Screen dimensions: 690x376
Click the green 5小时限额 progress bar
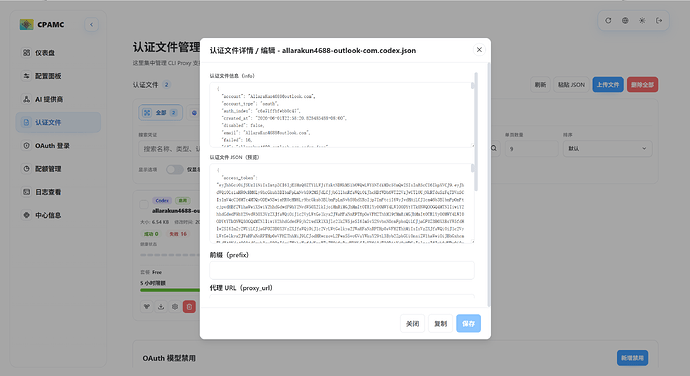170,290
